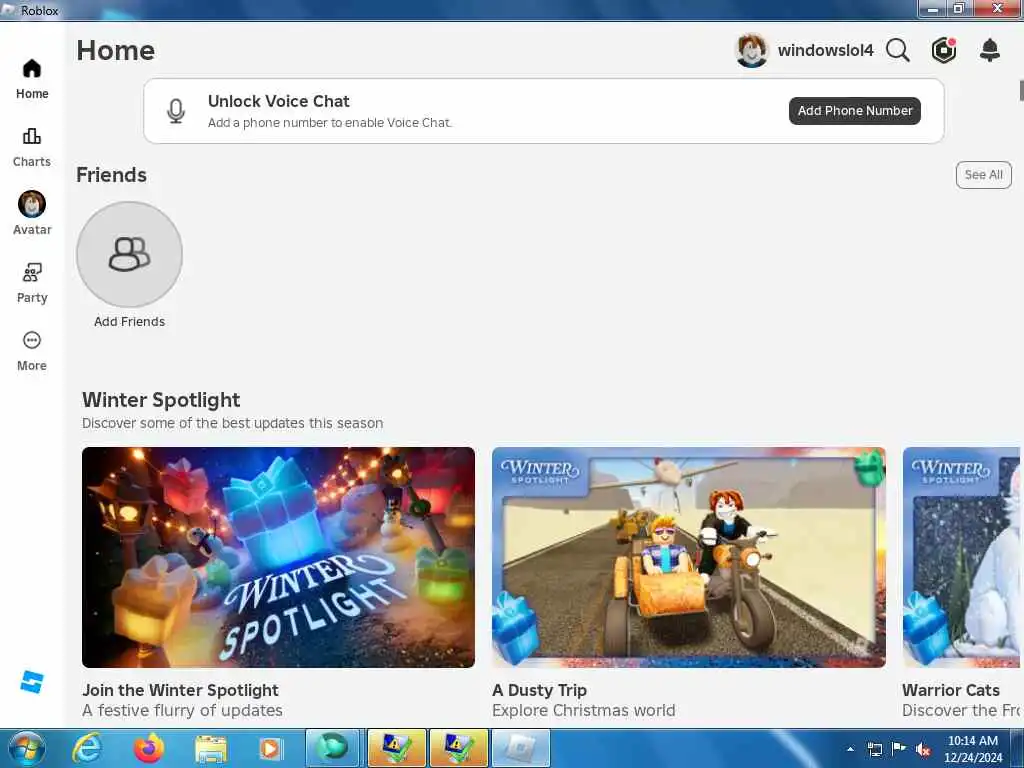Screen dimensions: 1024x768
Task: Click the Unlock Voice Chat heading
Action: click(279, 101)
